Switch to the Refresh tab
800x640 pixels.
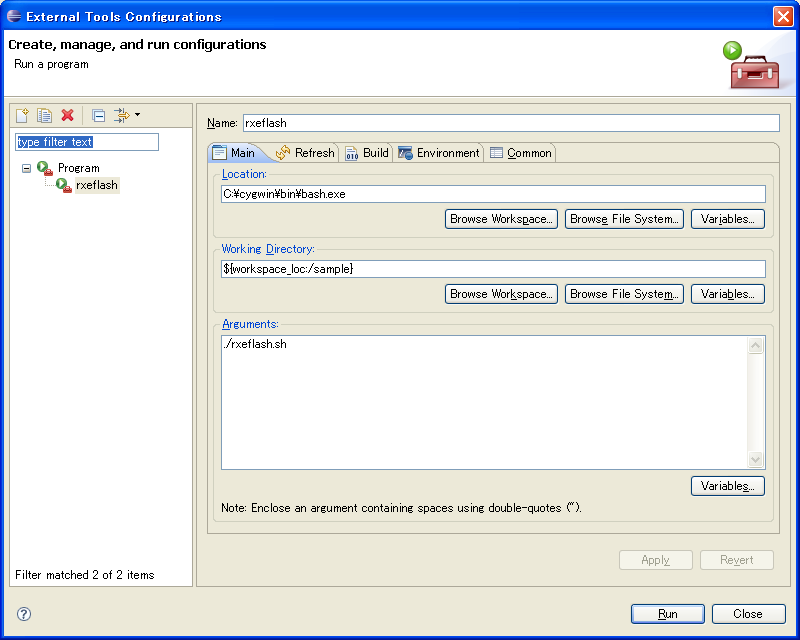coord(305,153)
